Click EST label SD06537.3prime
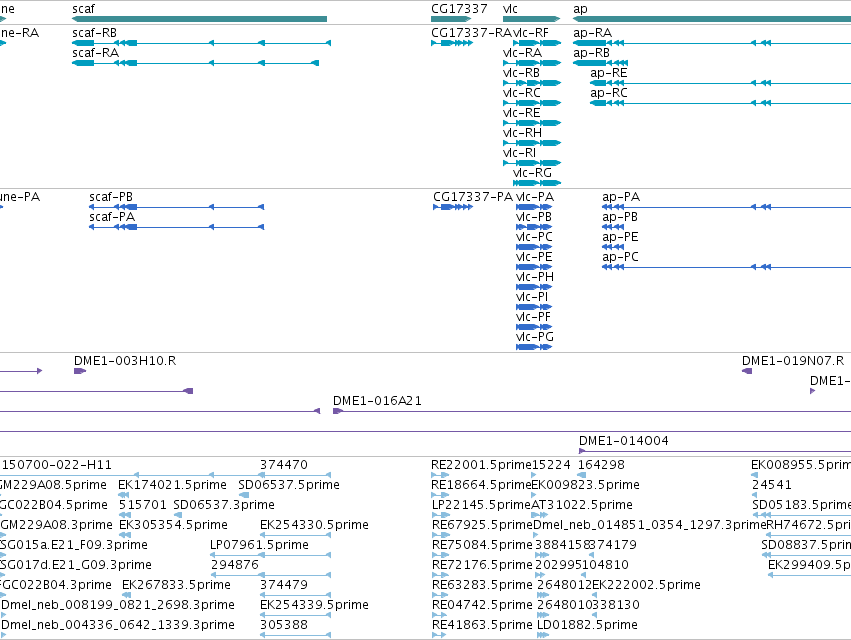 click(x=224, y=505)
